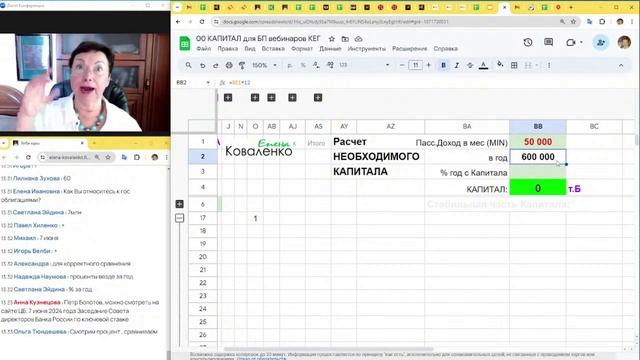Select the cell containing 50 000
This screenshot has width=640, height=360.
pos(538,142)
